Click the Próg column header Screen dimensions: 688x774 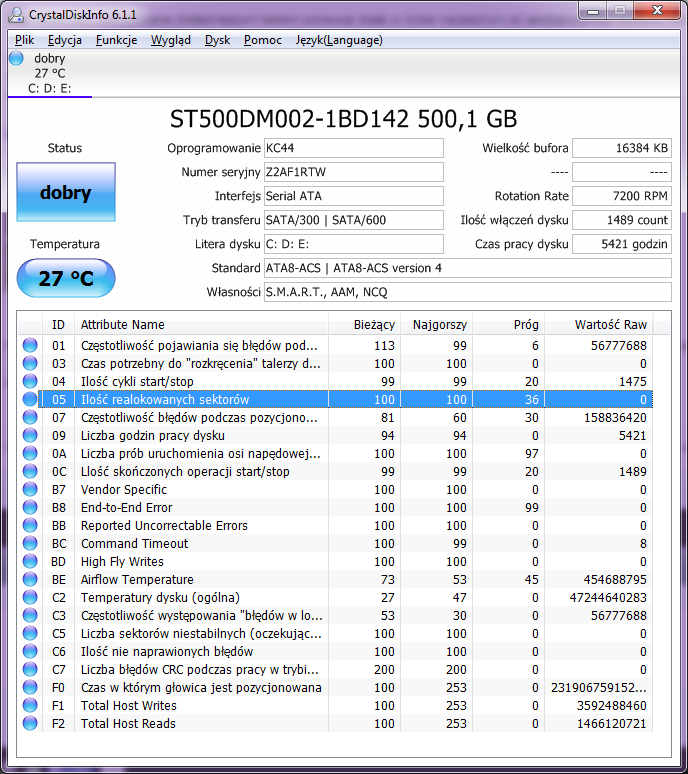tap(509, 324)
